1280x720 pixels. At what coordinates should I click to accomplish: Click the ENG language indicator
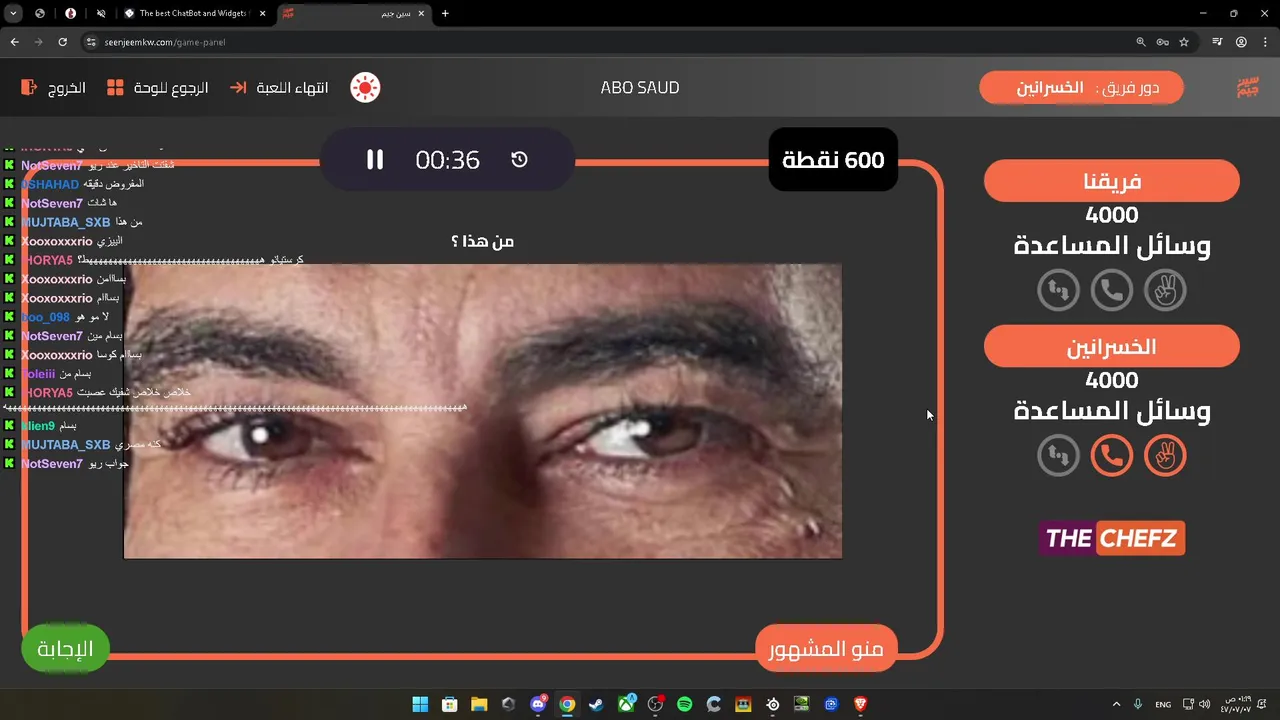[1163, 704]
